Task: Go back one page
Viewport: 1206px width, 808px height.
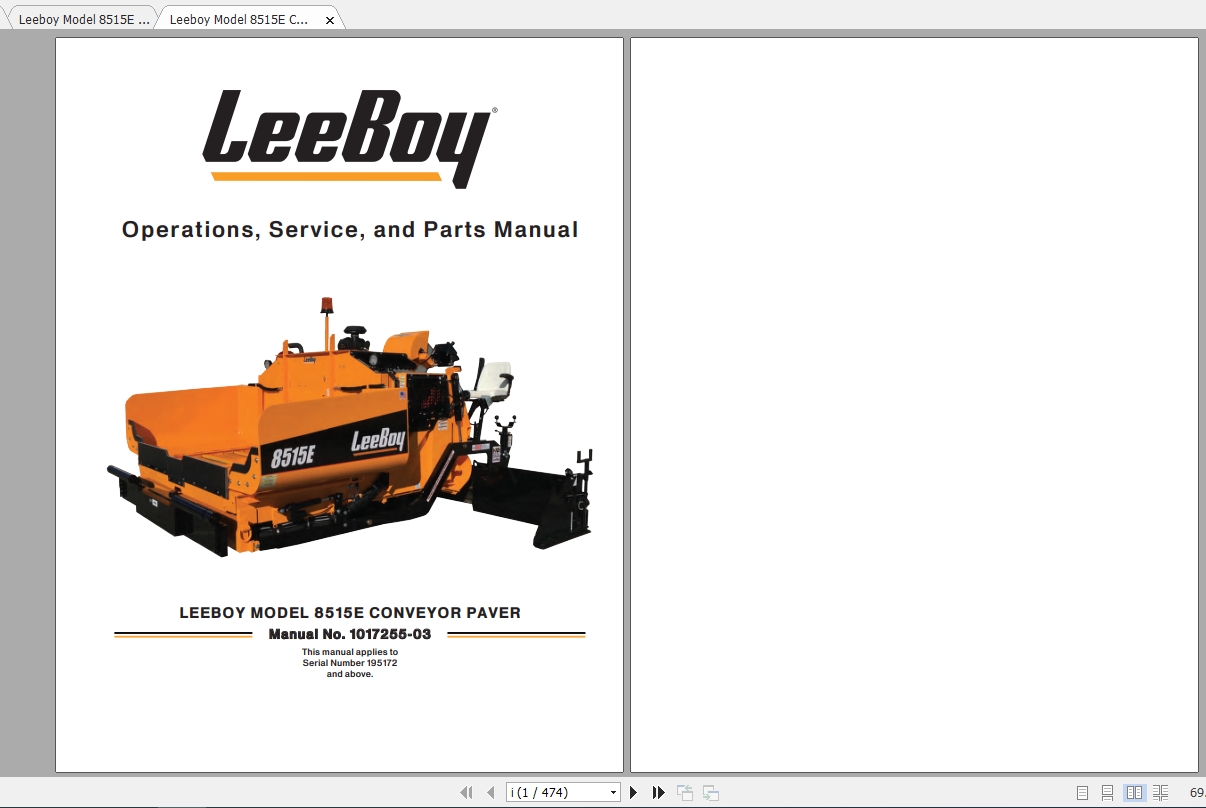Action: (490, 791)
